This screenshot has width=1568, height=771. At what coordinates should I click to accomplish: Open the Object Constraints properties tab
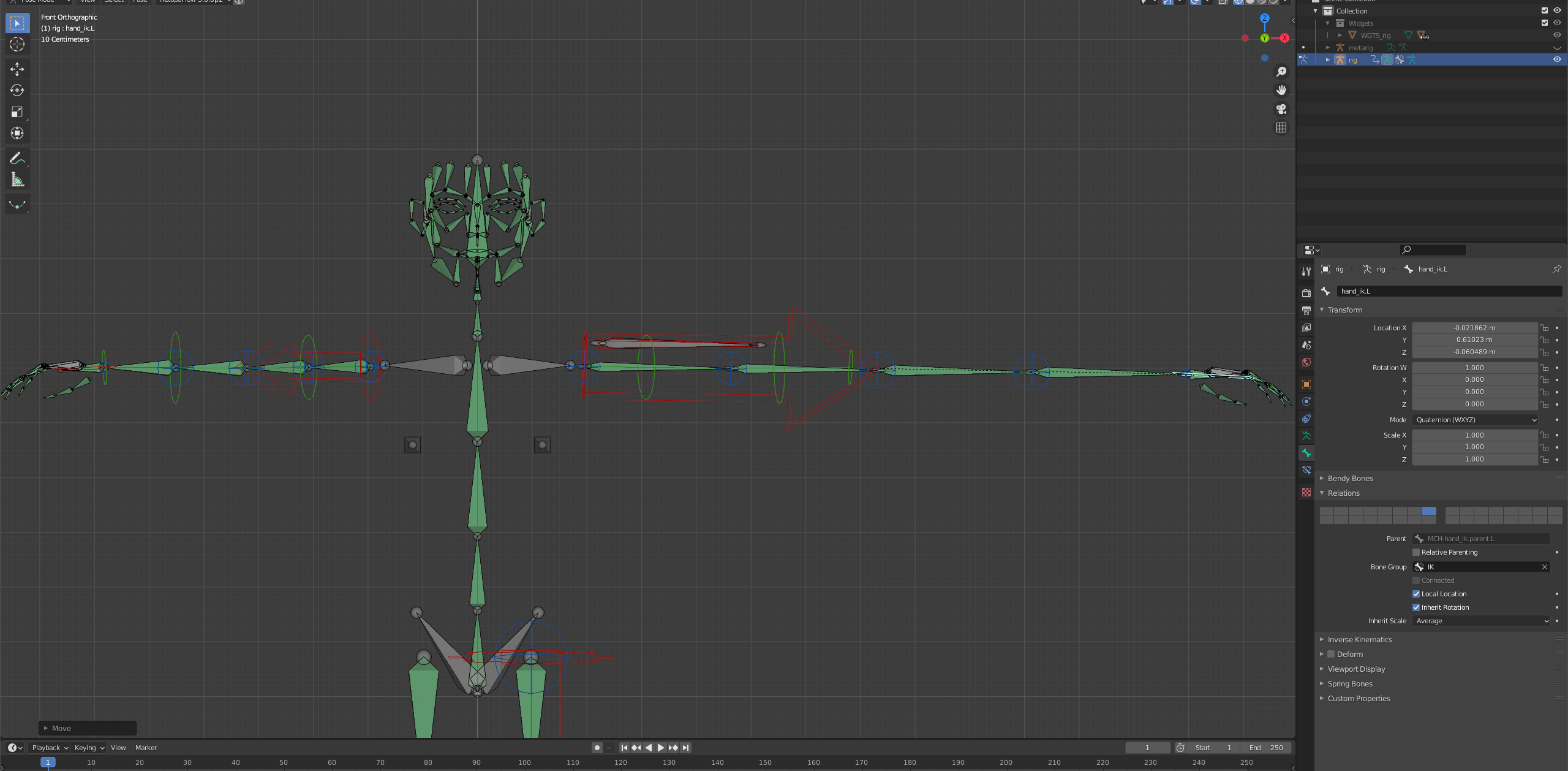[1306, 419]
